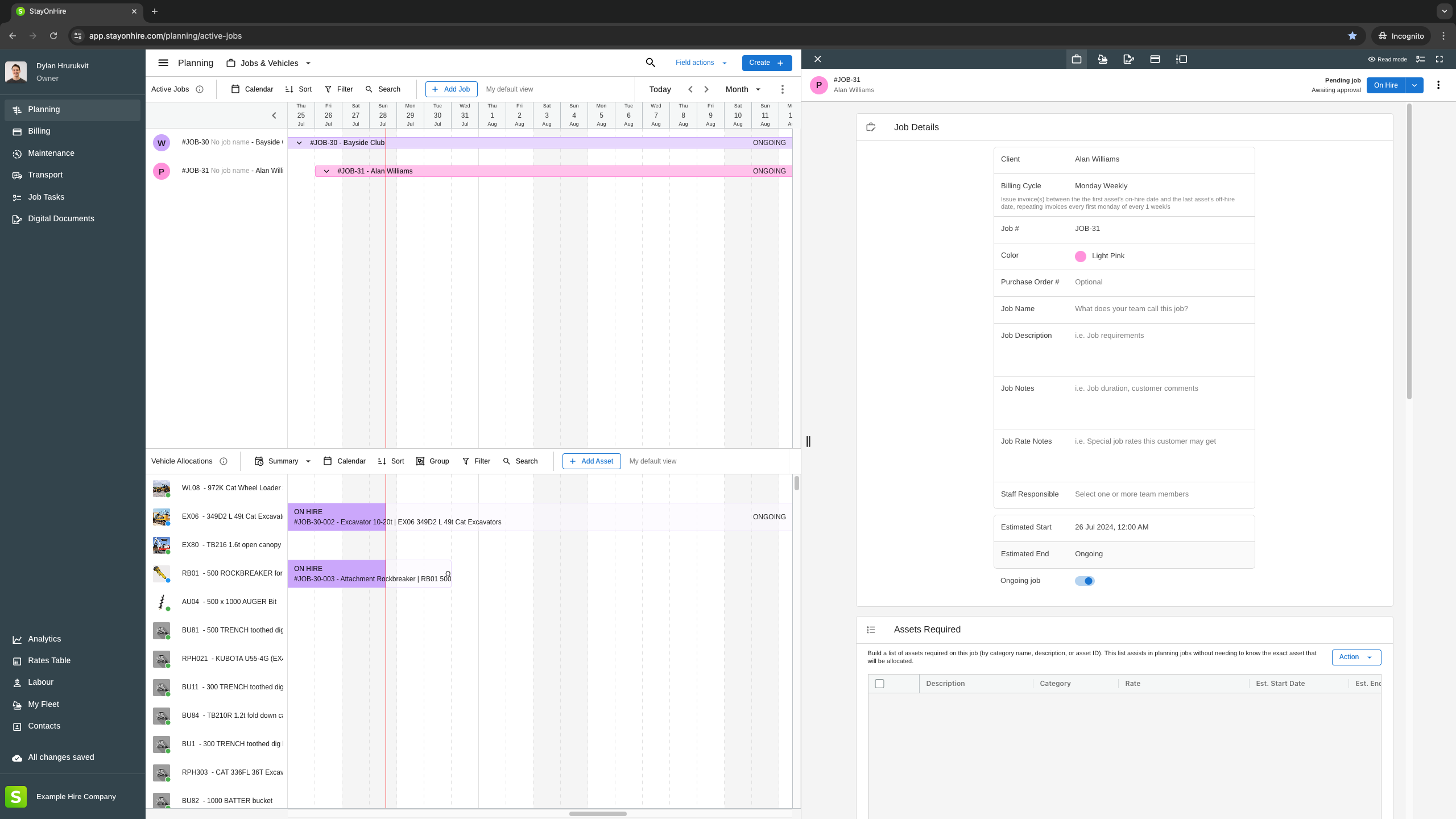The width and height of the screenshot is (1456, 819).
Task: Click the Add Job button
Action: pyautogui.click(x=451, y=89)
